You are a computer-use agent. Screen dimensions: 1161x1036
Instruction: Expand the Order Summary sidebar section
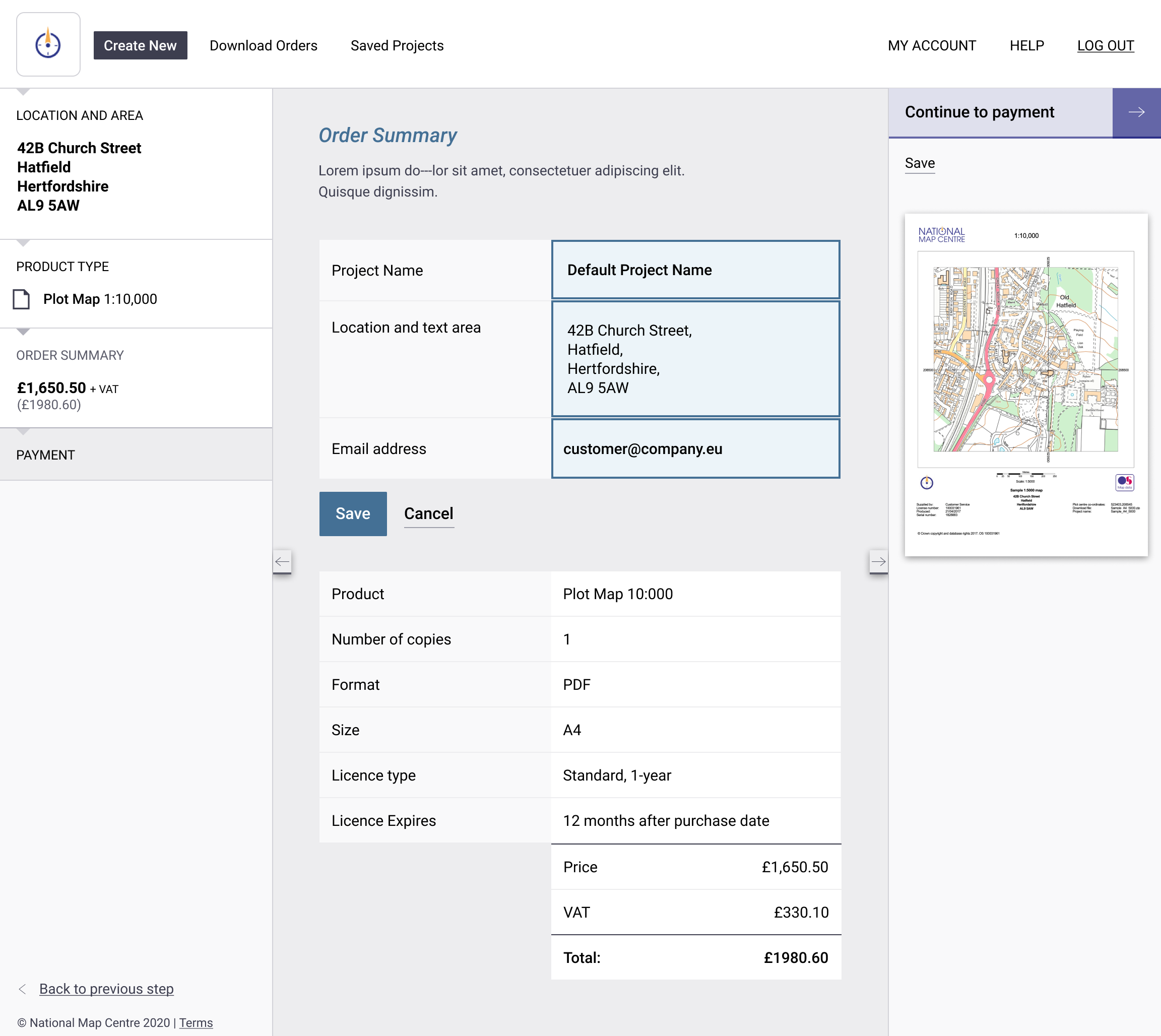point(70,355)
